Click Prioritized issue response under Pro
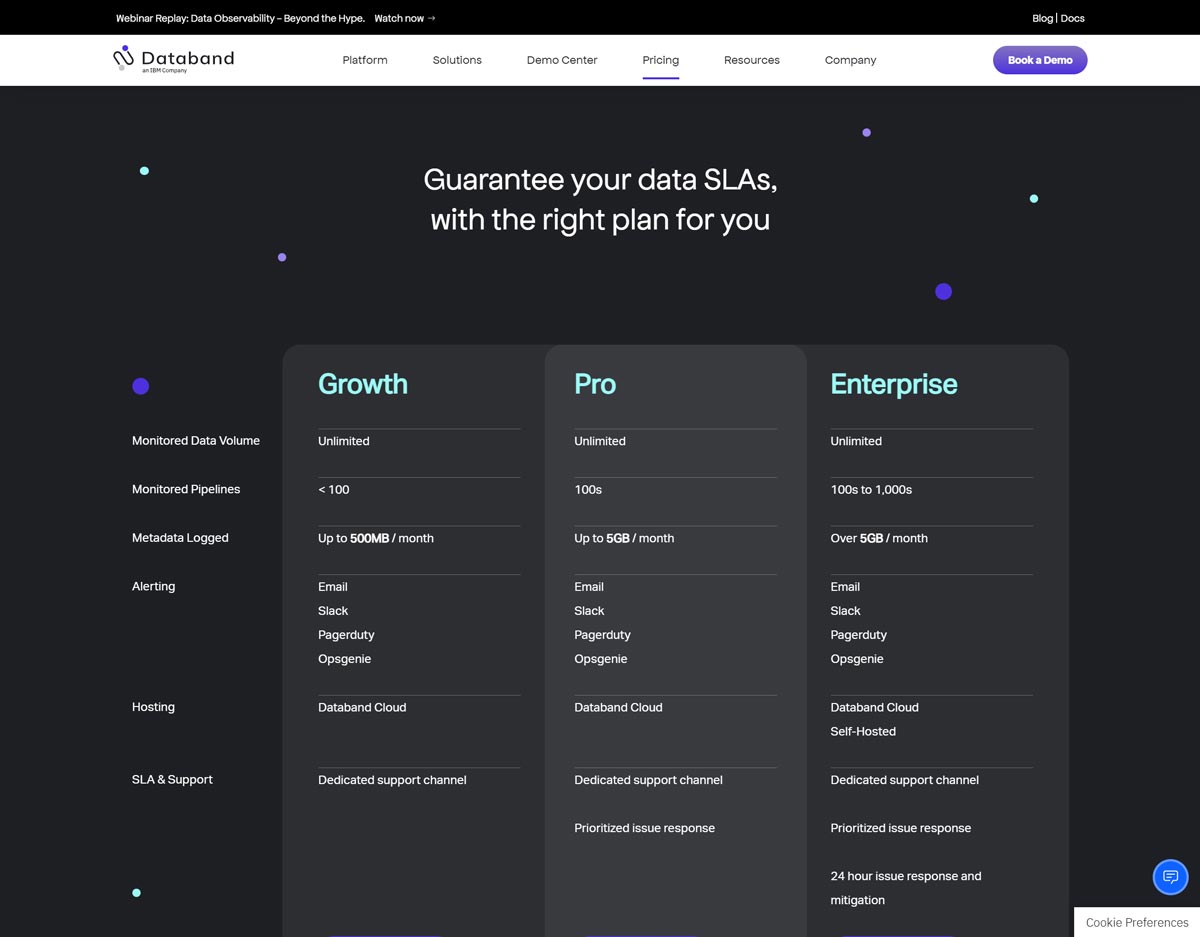The width and height of the screenshot is (1200, 937). [x=644, y=828]
